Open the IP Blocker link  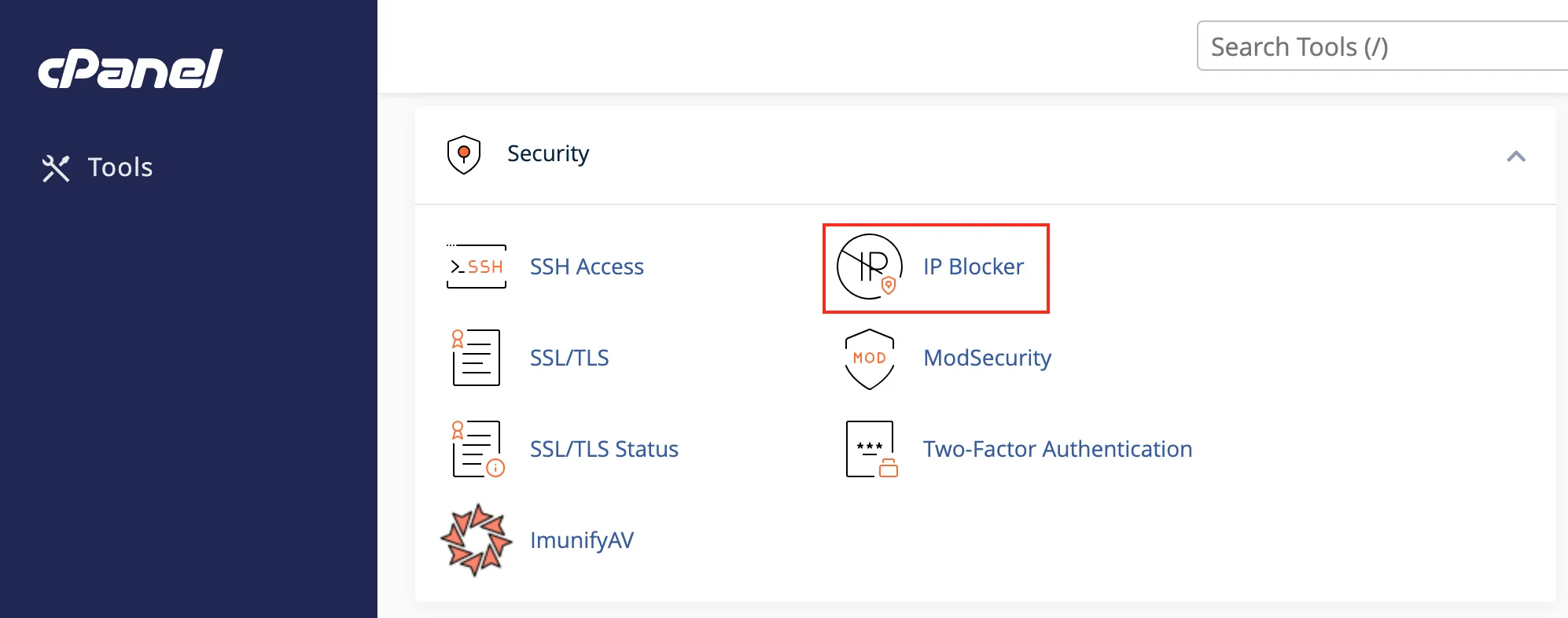click(974, 267)
